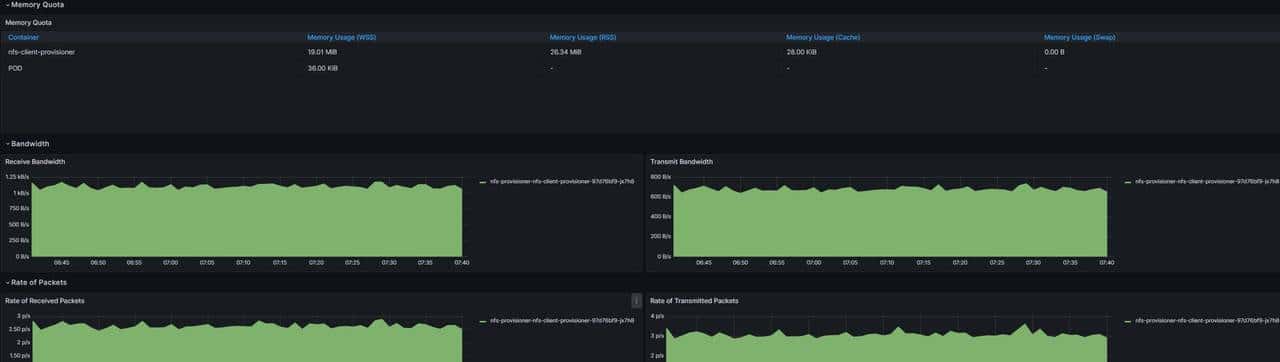Click the 26.34 MiB RSS value
1280x362 pixels.
point(566,51)
